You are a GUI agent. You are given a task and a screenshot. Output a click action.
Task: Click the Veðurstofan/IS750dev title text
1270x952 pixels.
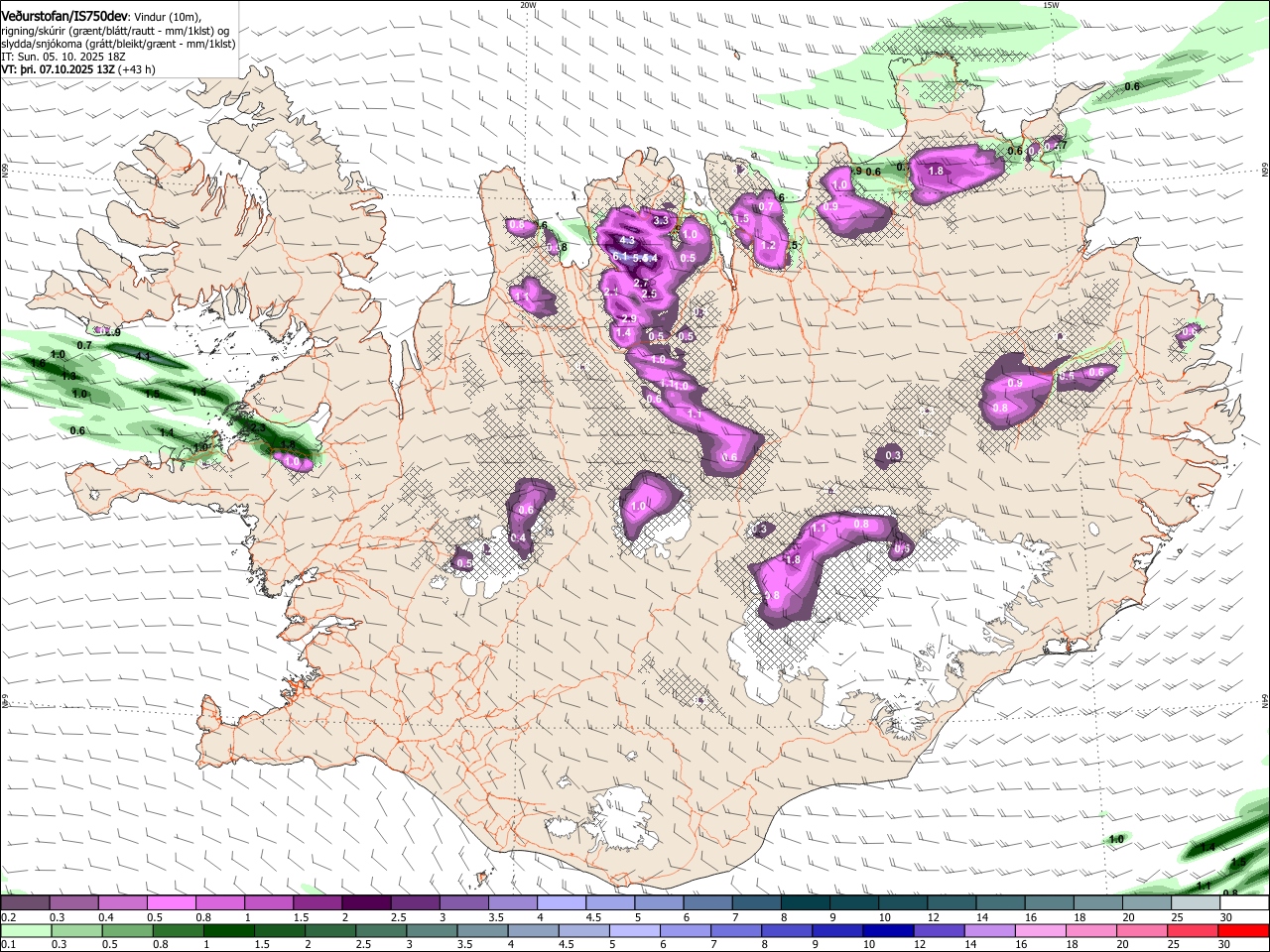(x=64, y=16)
